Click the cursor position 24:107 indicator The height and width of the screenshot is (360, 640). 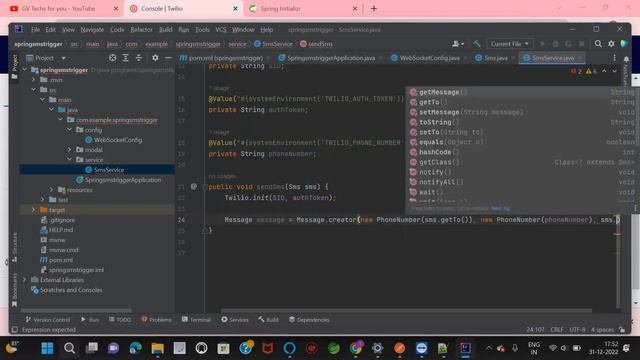535,329
